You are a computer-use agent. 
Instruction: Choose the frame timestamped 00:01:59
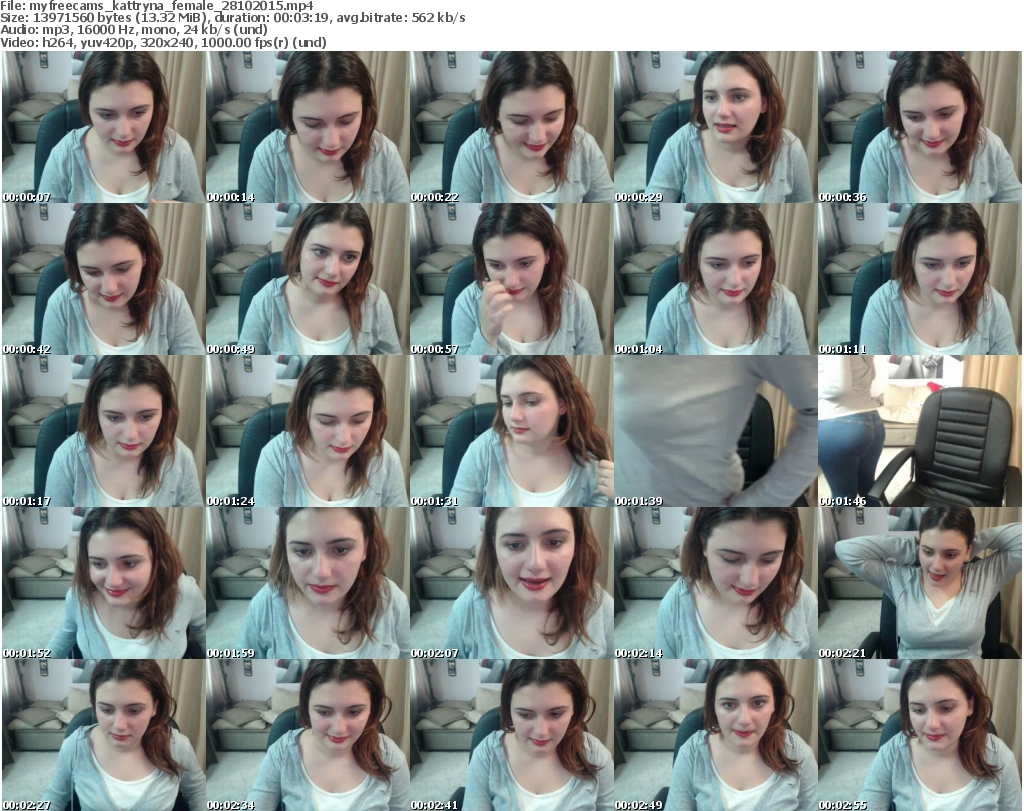308,583
